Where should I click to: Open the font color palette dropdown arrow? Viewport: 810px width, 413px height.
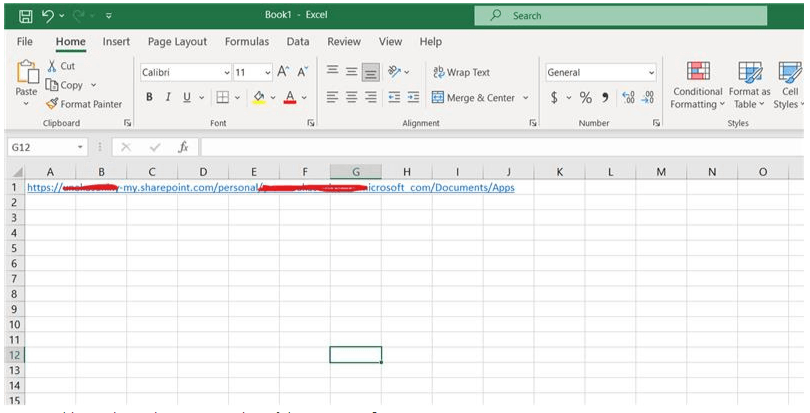304,97
